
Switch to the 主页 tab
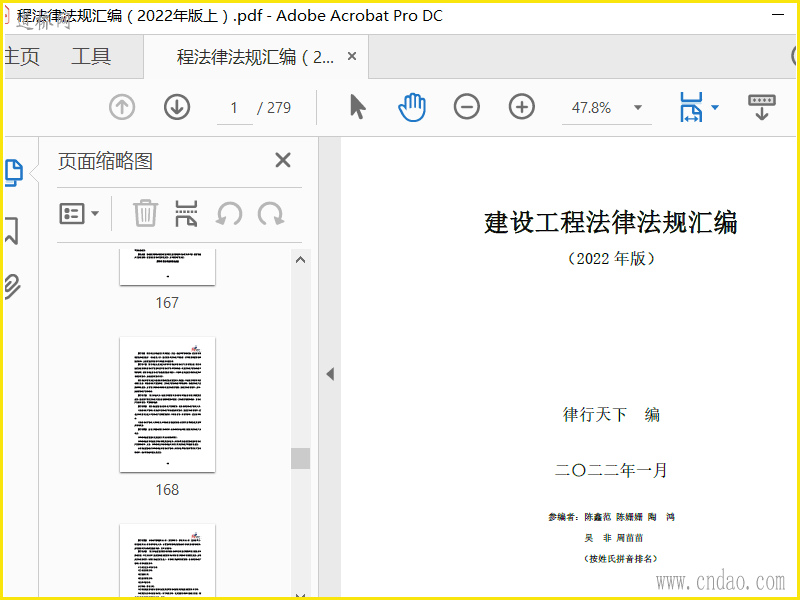[21, 56]
